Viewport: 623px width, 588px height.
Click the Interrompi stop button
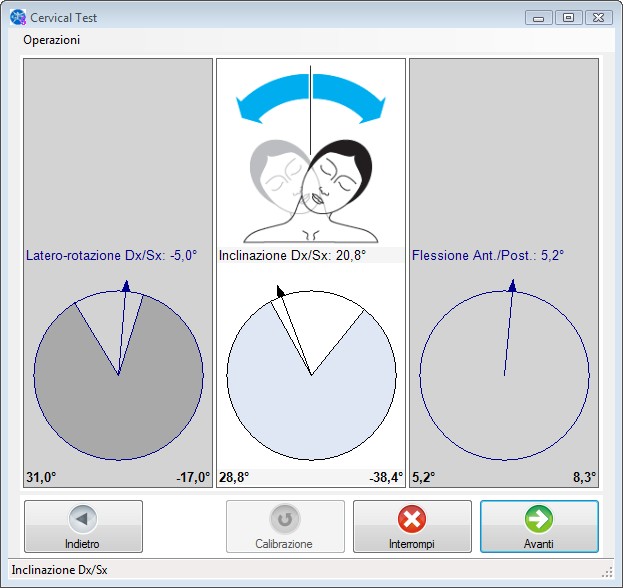click(x=412, y=526)
